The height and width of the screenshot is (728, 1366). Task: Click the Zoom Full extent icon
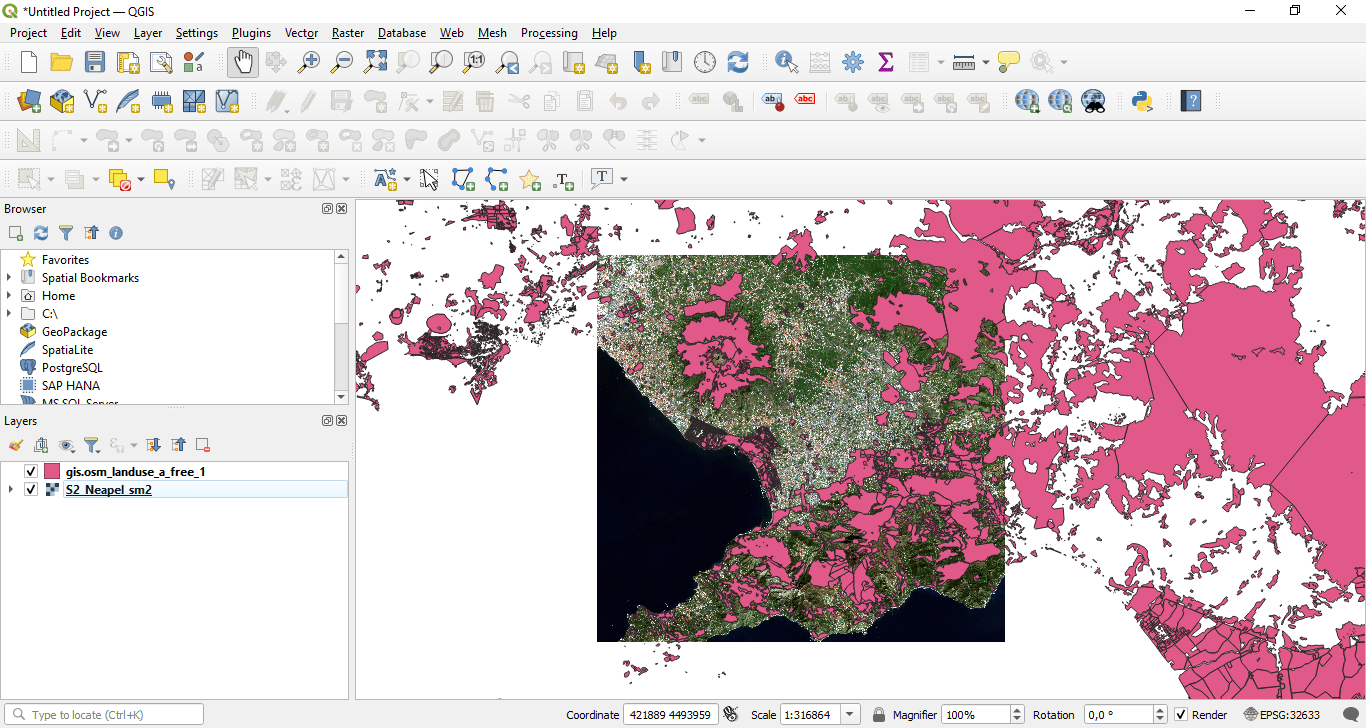(375, 62)
